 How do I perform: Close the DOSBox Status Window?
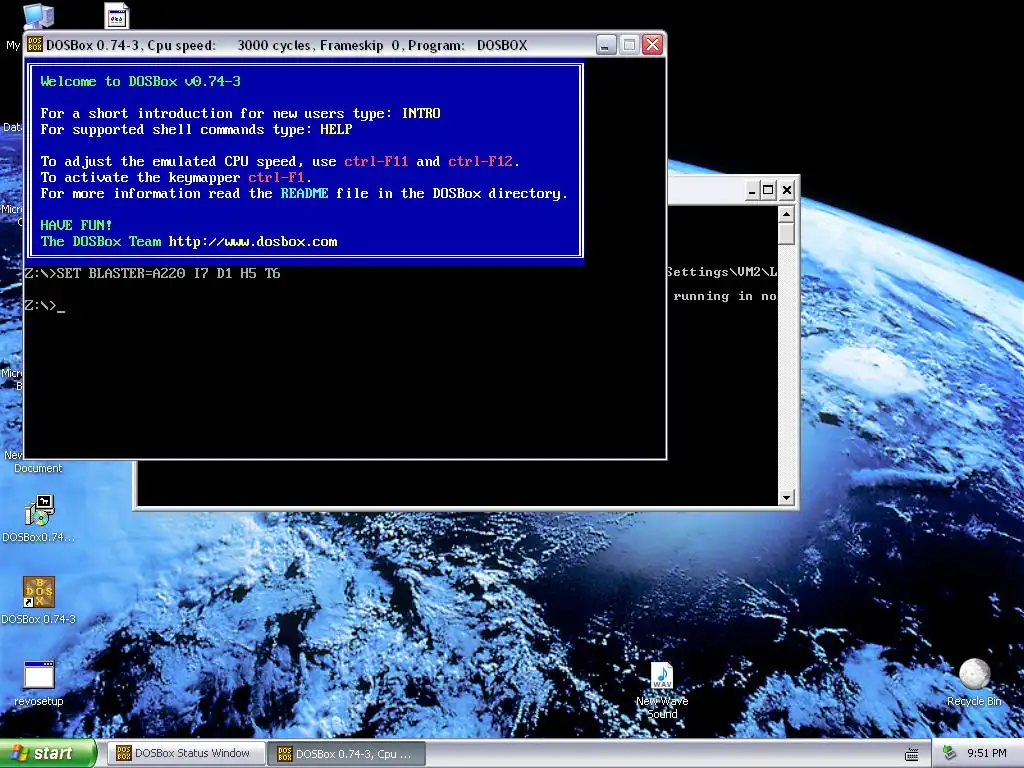pyautogui.click(x=787, y=191)
